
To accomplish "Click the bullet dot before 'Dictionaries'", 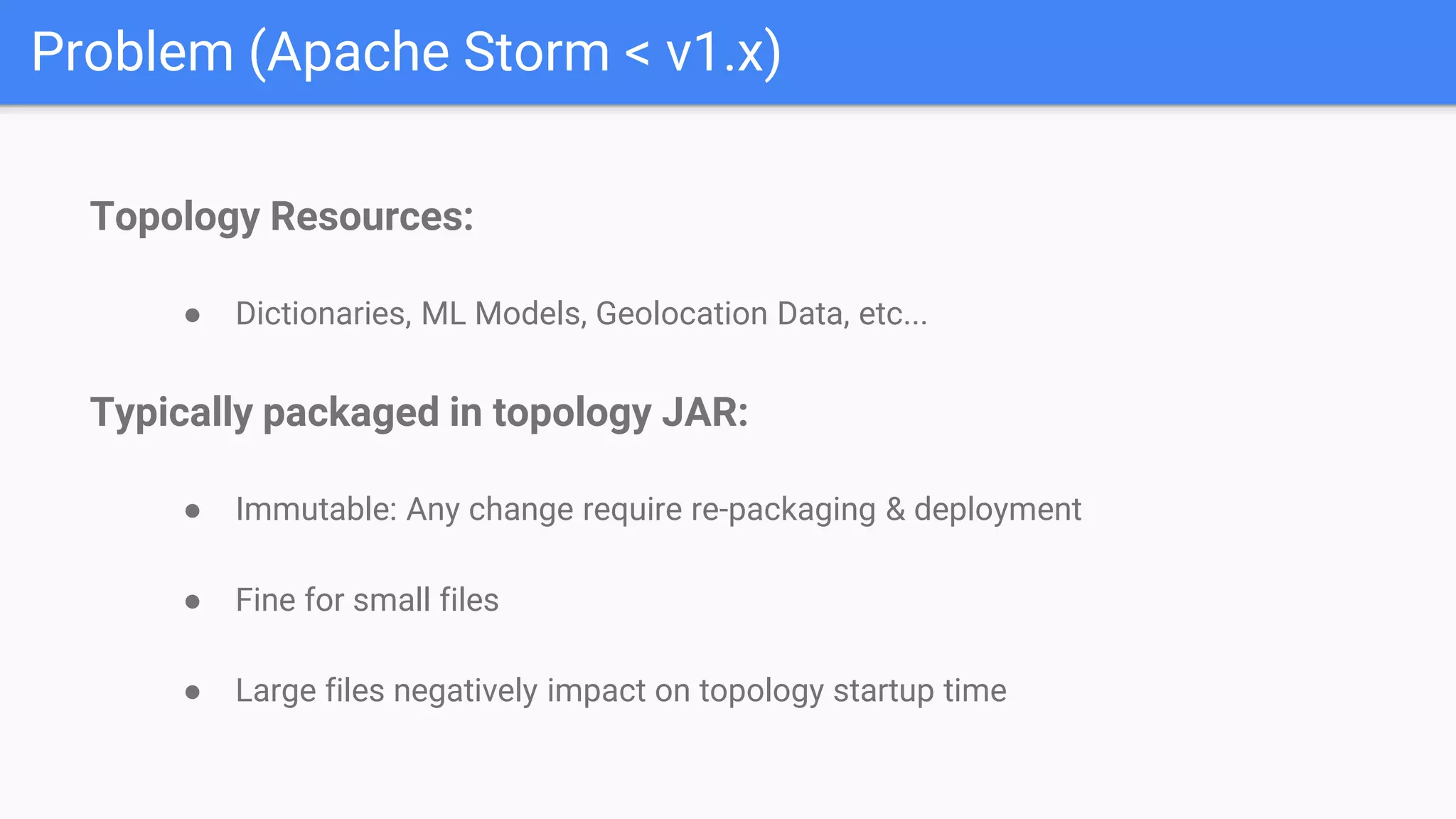I will click(192, 315).
